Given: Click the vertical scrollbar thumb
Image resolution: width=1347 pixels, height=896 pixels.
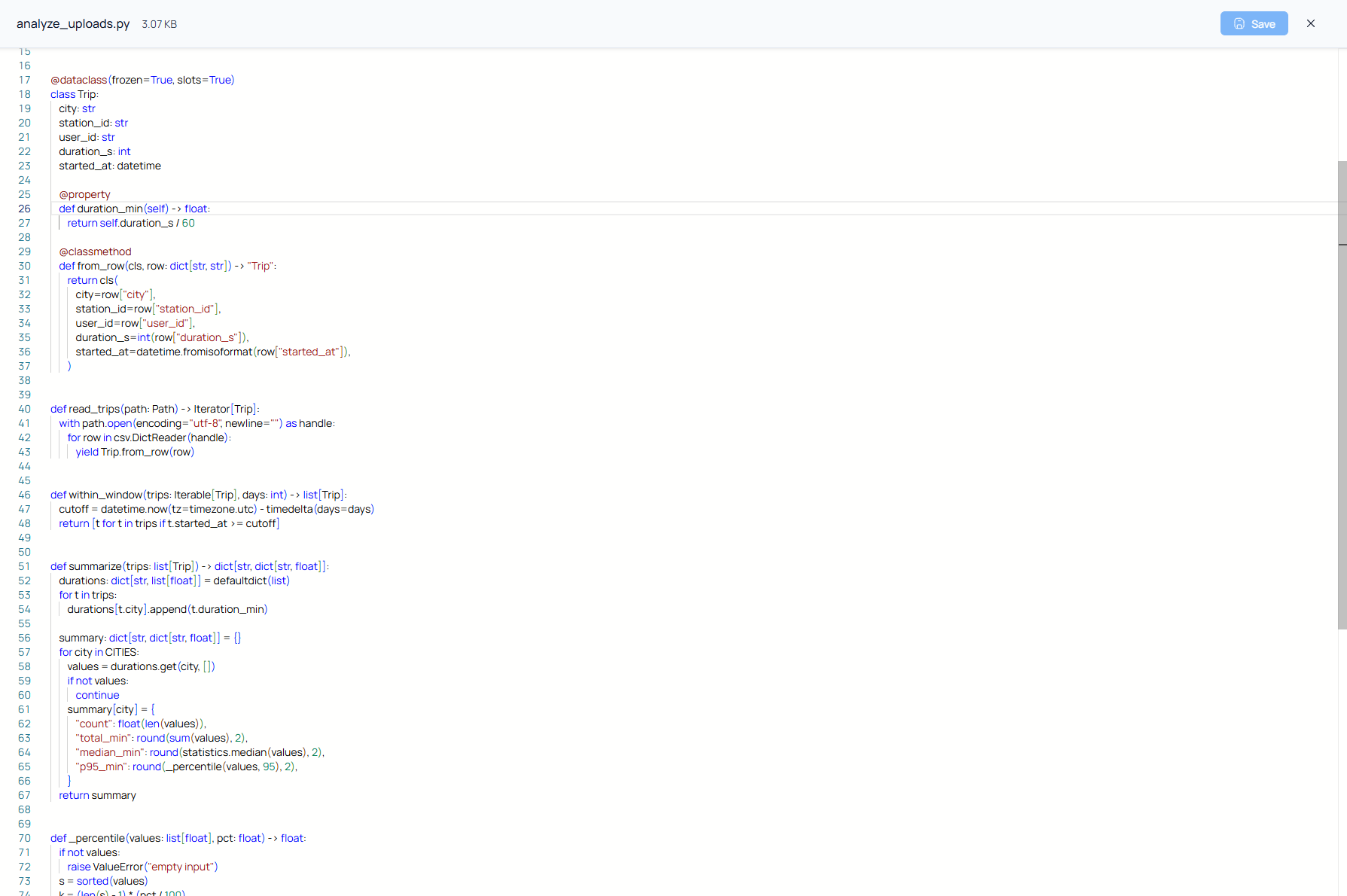Looking at the screenshot, I should (x=1342, y=395).
